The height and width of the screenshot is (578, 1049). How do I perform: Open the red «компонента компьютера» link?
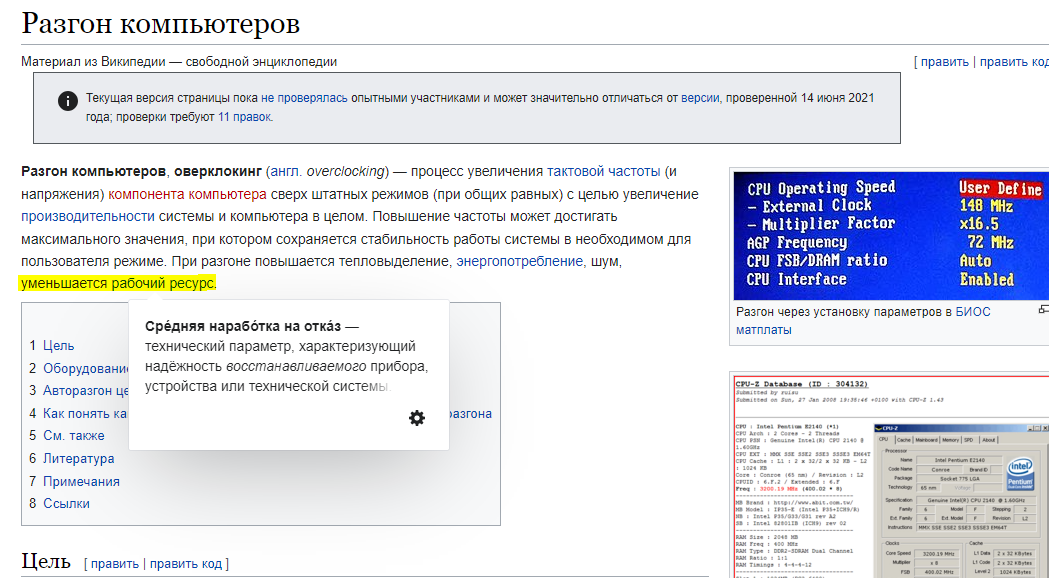click(187, 194)
